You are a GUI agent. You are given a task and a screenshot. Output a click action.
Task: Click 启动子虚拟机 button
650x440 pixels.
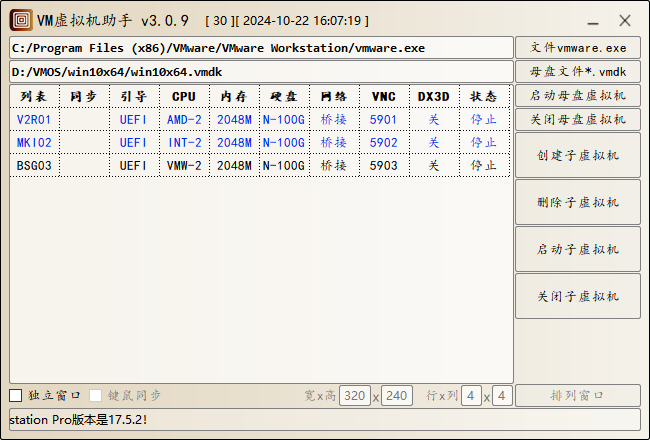tap(578, 249)
